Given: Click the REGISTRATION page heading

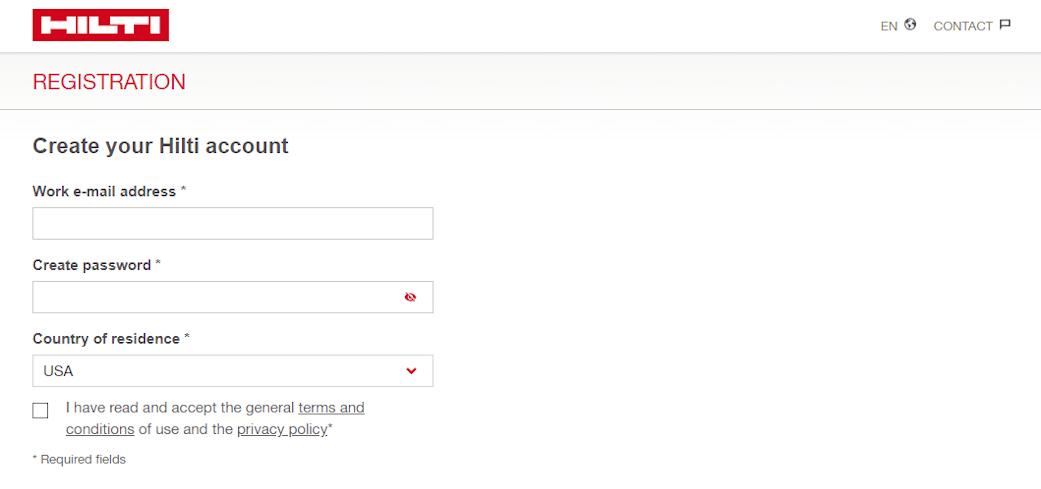Looking at the screenshot, I should point(109,82).
